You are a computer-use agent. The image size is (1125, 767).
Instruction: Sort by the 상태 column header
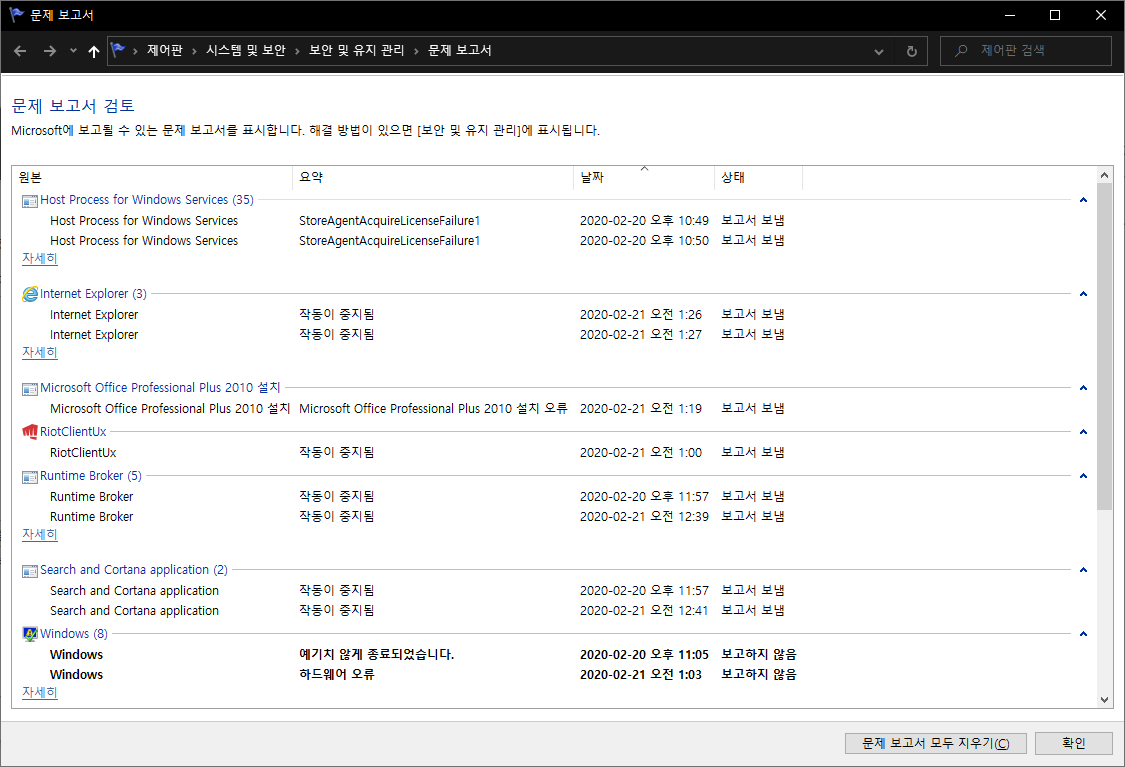(758, 177)
